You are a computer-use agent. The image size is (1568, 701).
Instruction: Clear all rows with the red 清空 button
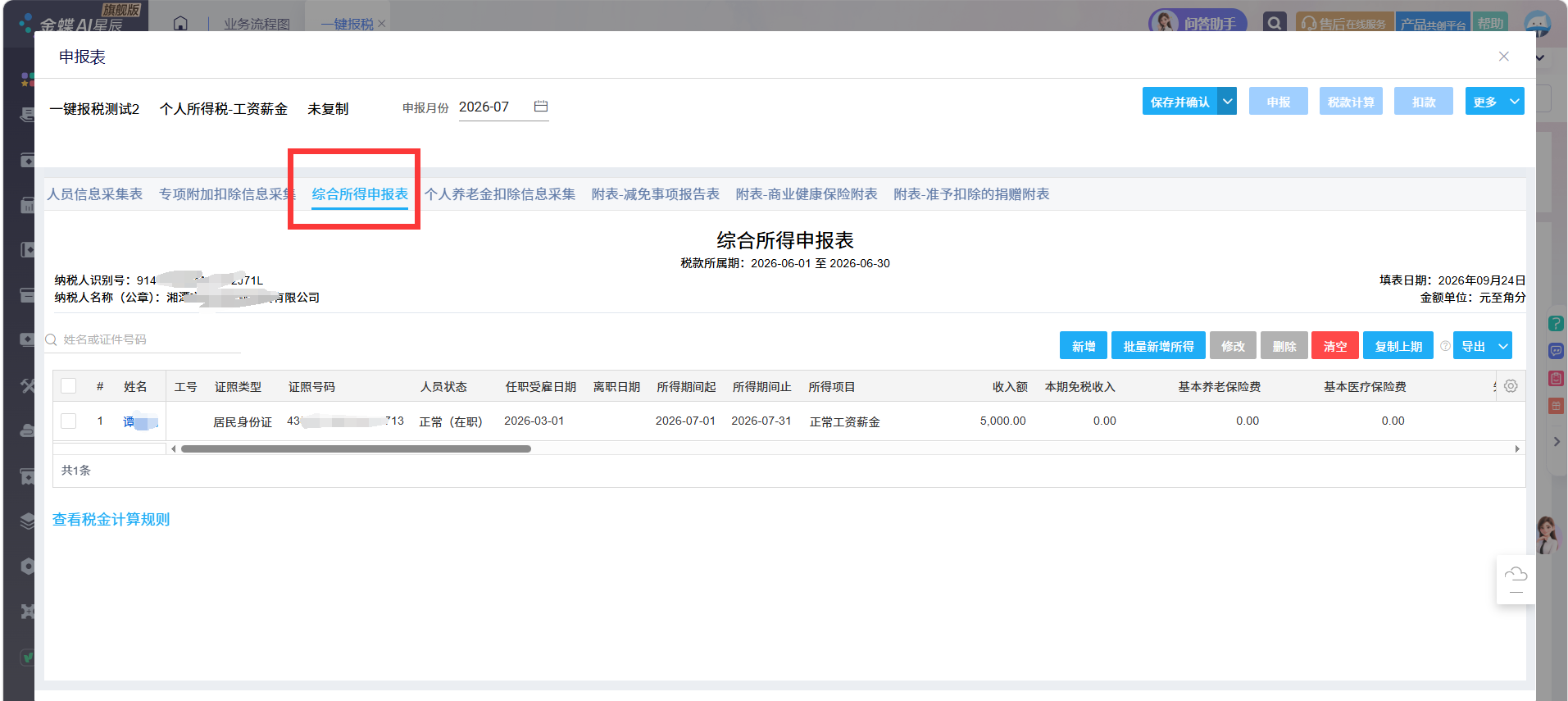(1335, 346)
